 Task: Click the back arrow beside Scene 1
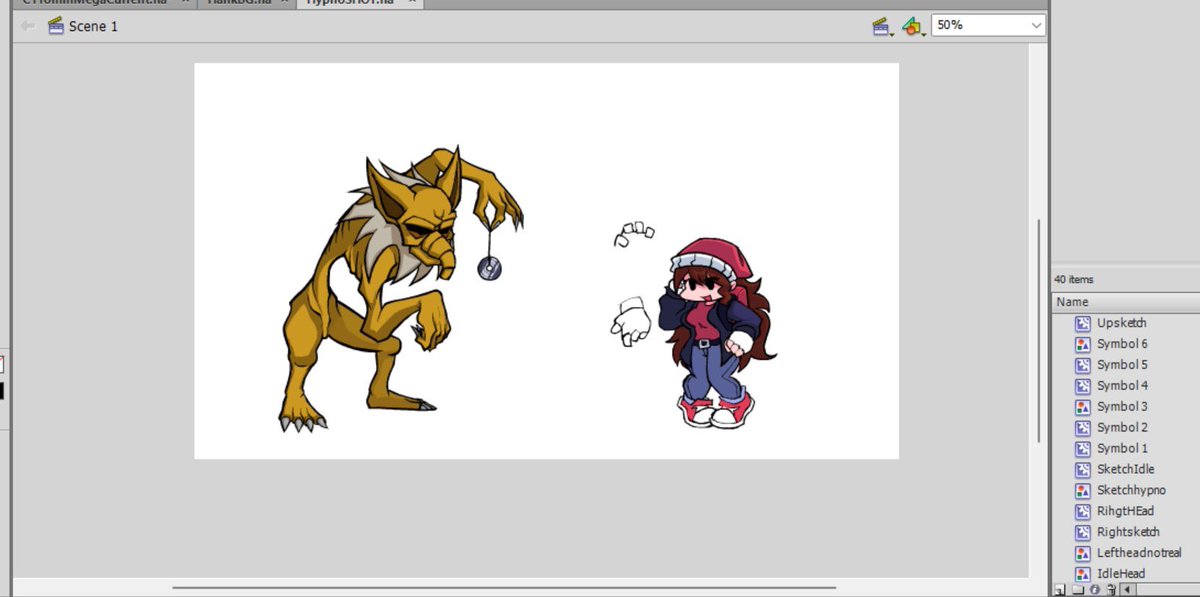(28, 26)
